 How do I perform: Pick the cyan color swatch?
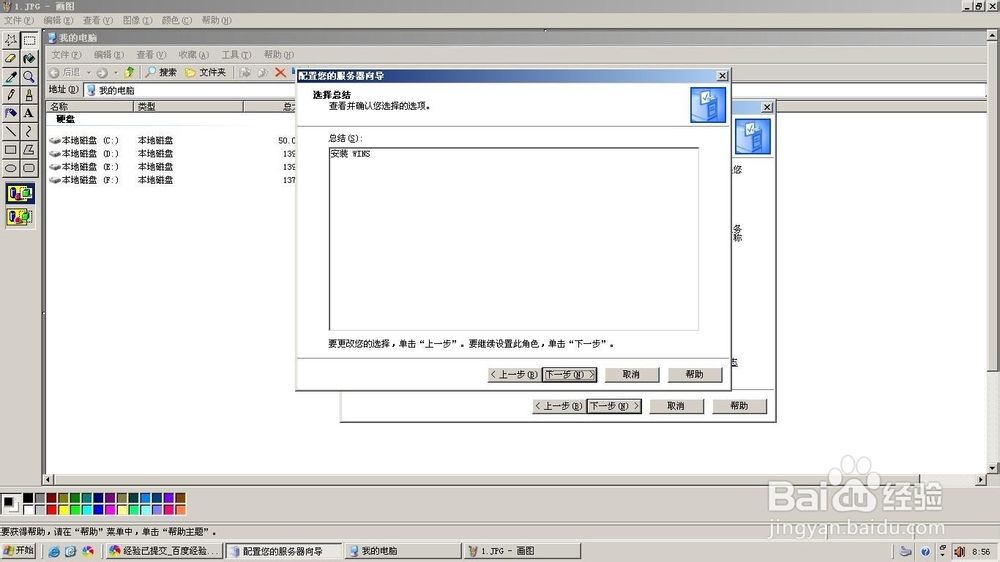[x=87, y=510]
